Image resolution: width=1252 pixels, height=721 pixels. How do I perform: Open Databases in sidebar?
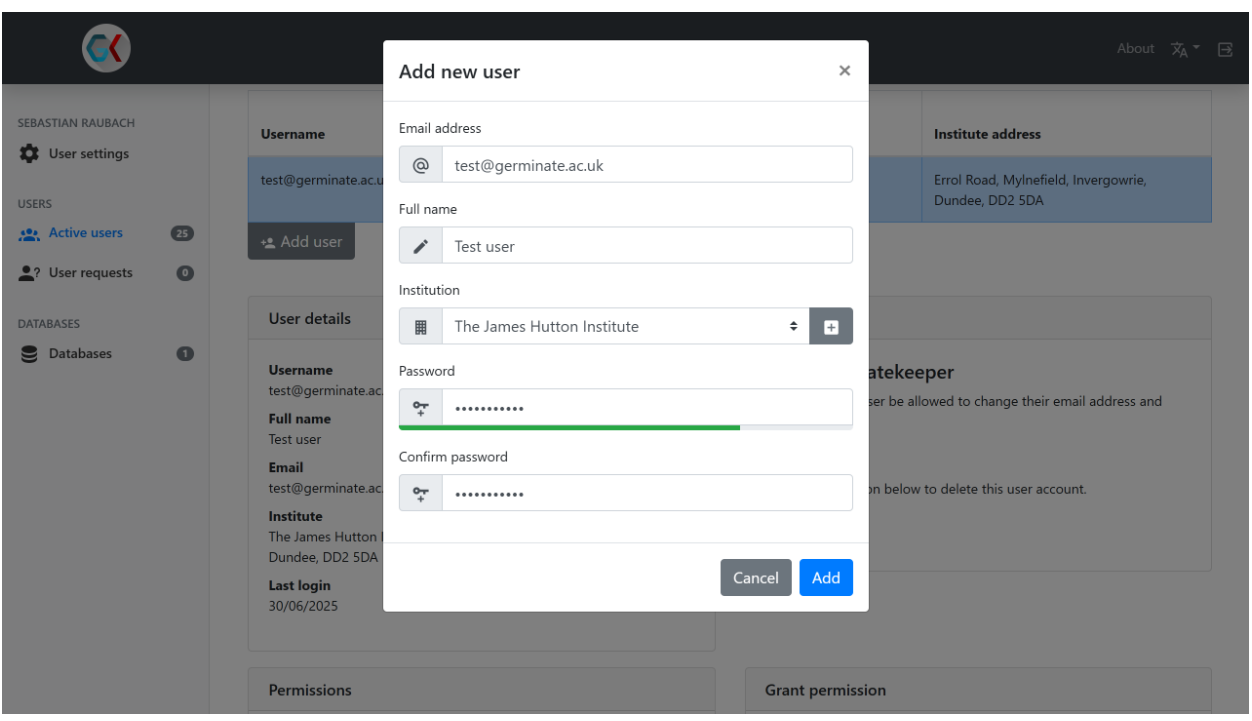(80, 353)
